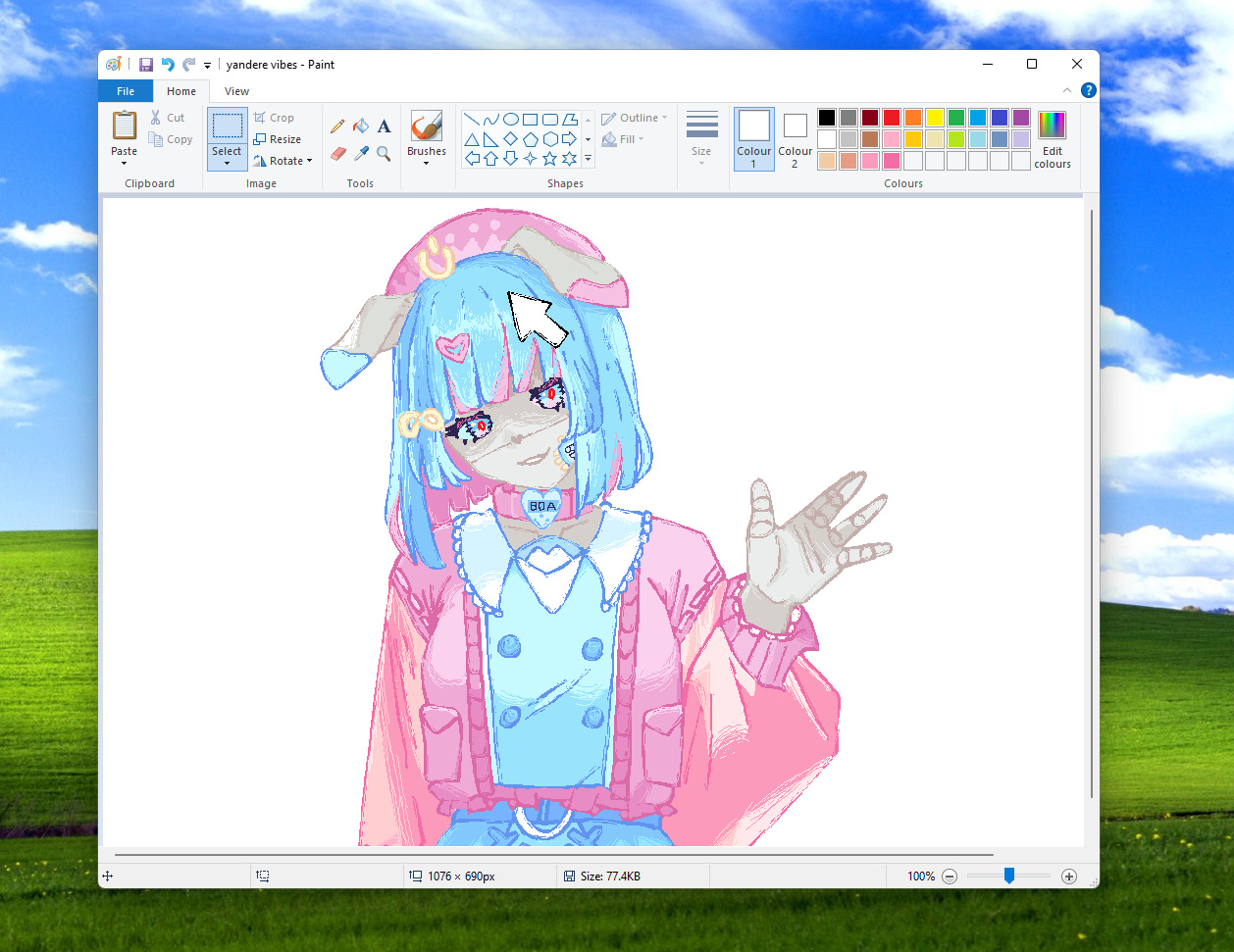Open the Paint Help icon
This screenshot has width=1234, height=952.
[x=1088, y=90]
